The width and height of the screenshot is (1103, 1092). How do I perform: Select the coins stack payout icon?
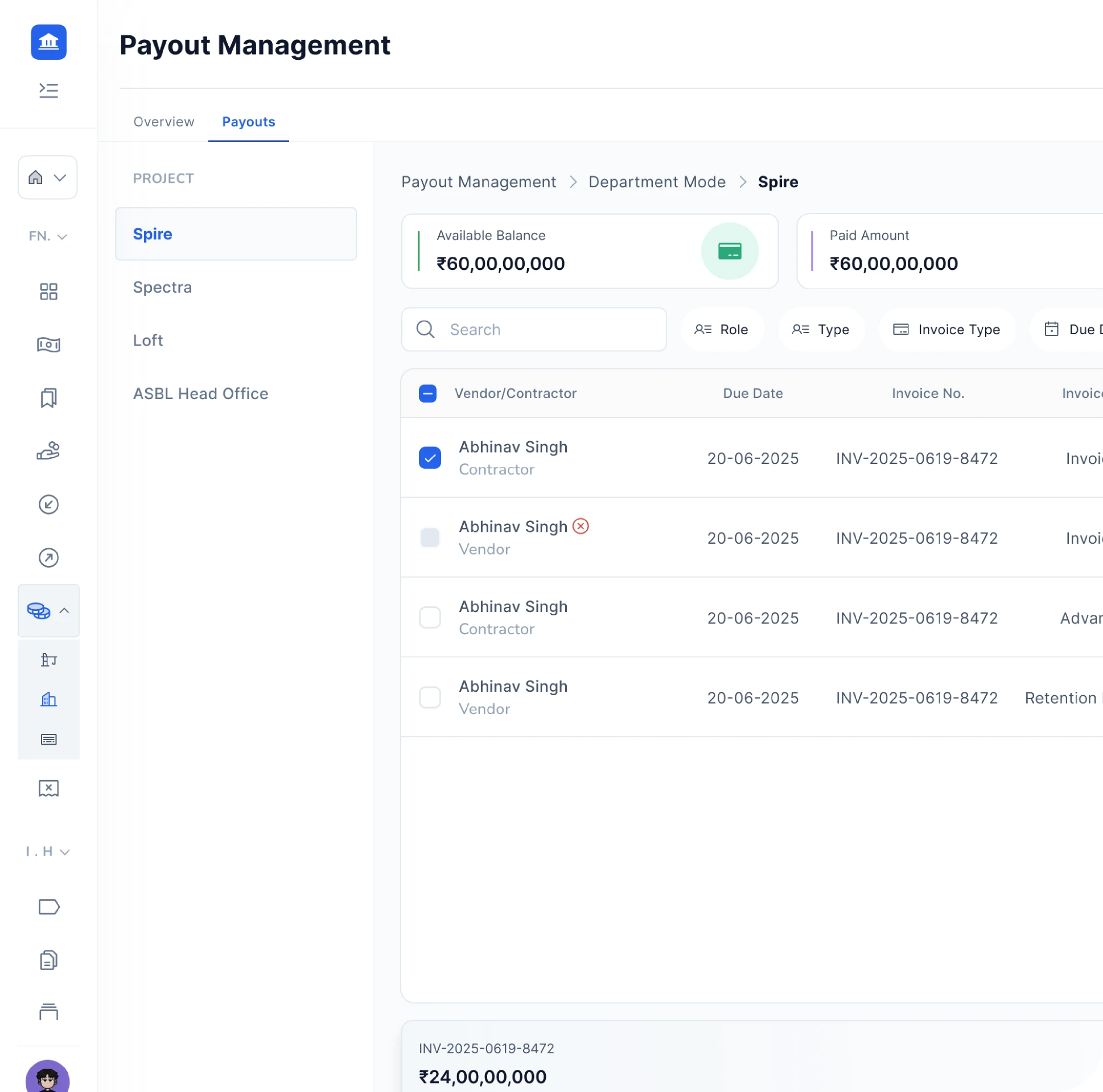[x=39, y=610]
